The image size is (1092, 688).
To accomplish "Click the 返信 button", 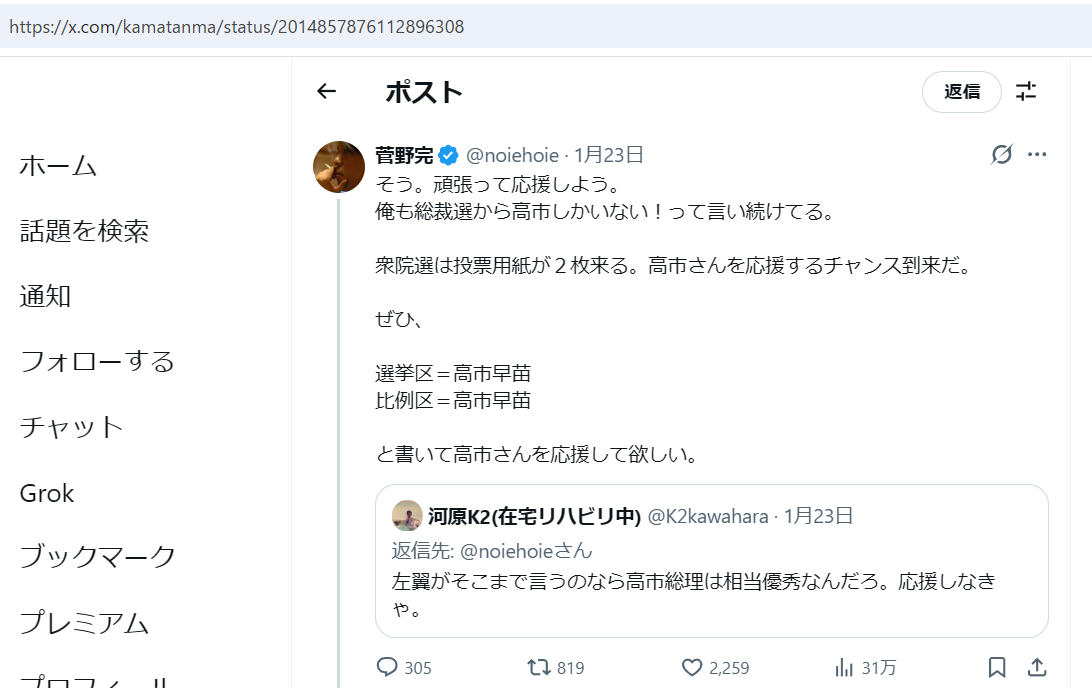I will 961,92.
